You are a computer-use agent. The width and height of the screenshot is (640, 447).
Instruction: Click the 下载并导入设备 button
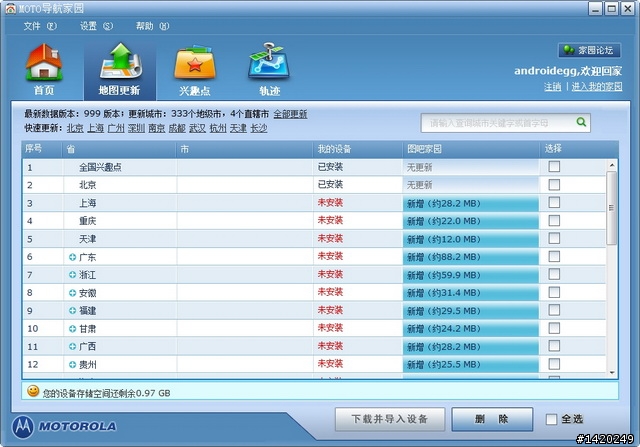click(390, 419)
